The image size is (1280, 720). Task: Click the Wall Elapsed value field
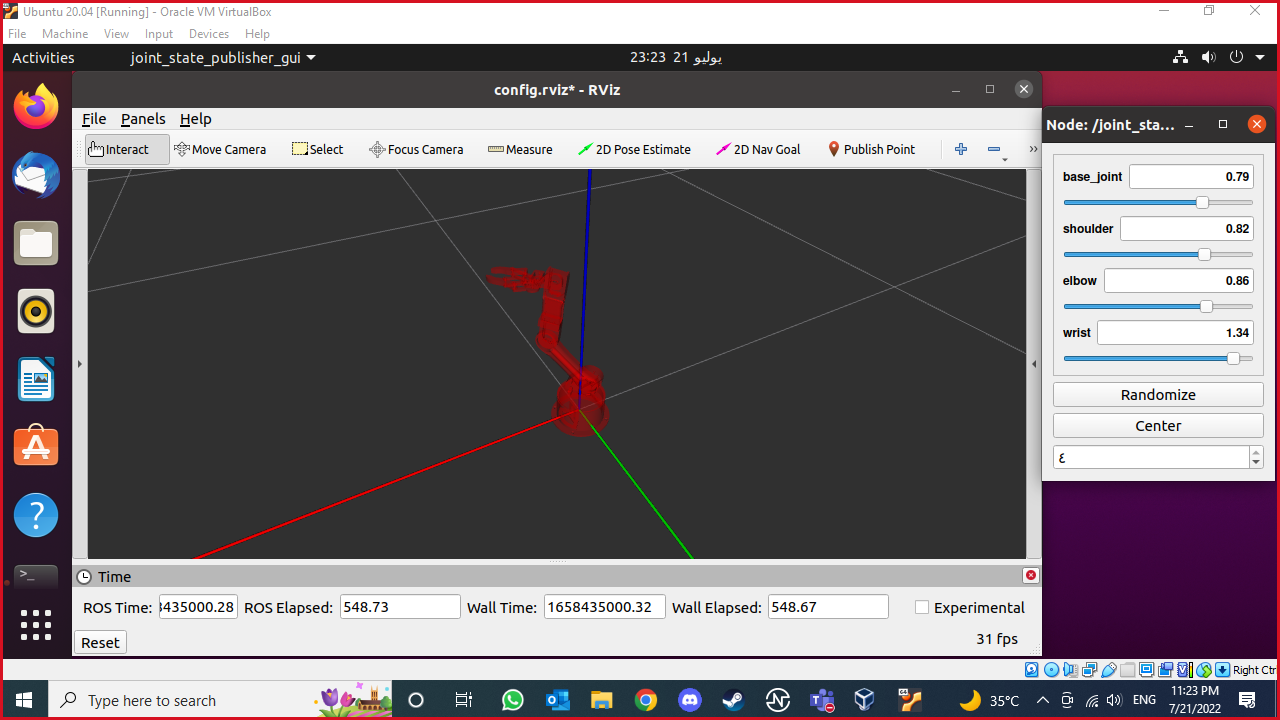[828, 607]
